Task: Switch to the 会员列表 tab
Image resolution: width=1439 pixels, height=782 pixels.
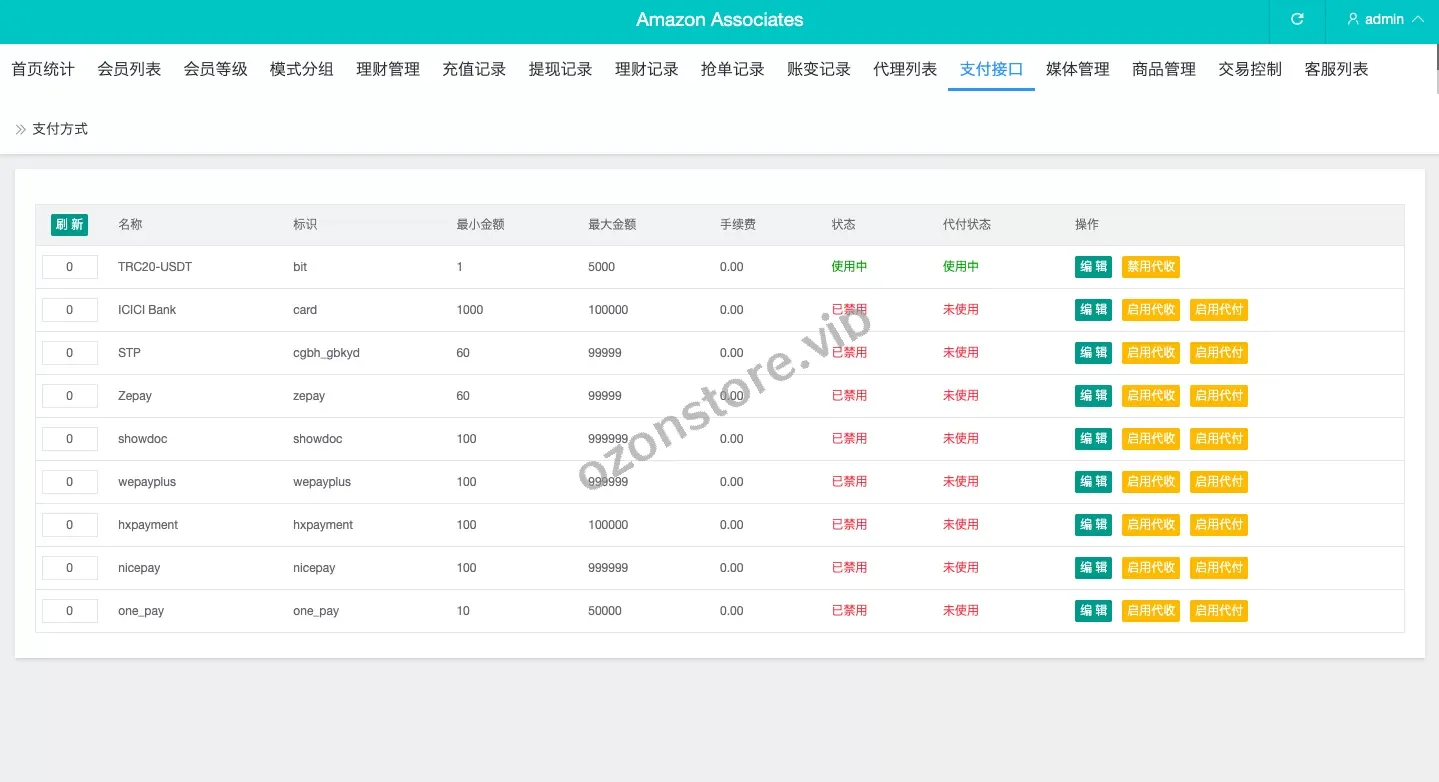Action: (129, 69)
